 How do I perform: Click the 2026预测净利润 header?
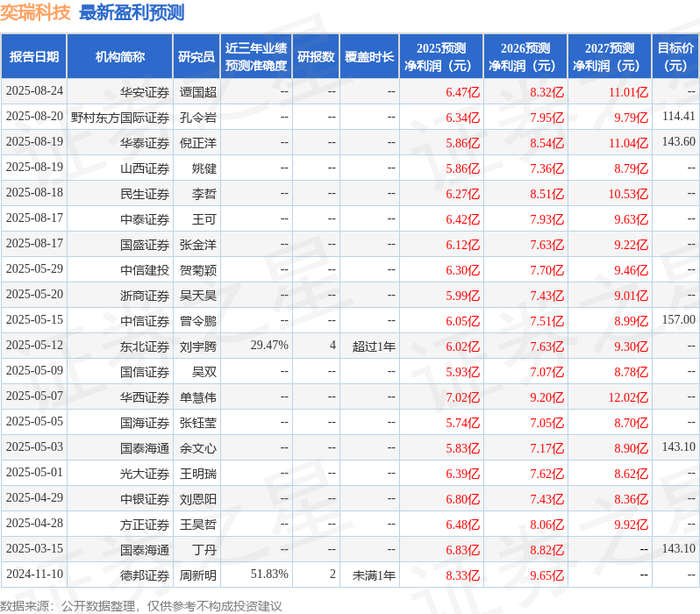[525, 57]
